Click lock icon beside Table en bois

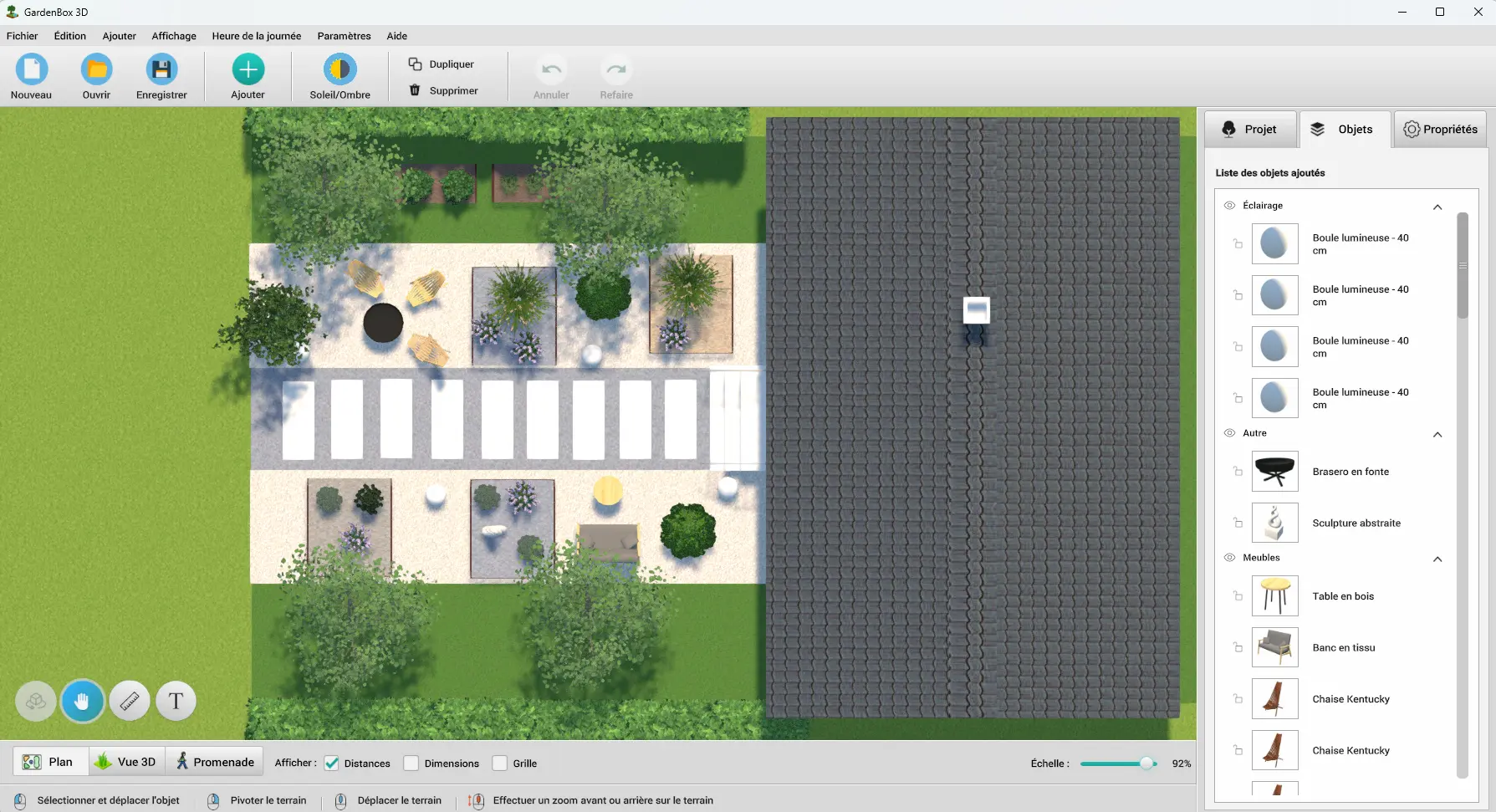1238,596
